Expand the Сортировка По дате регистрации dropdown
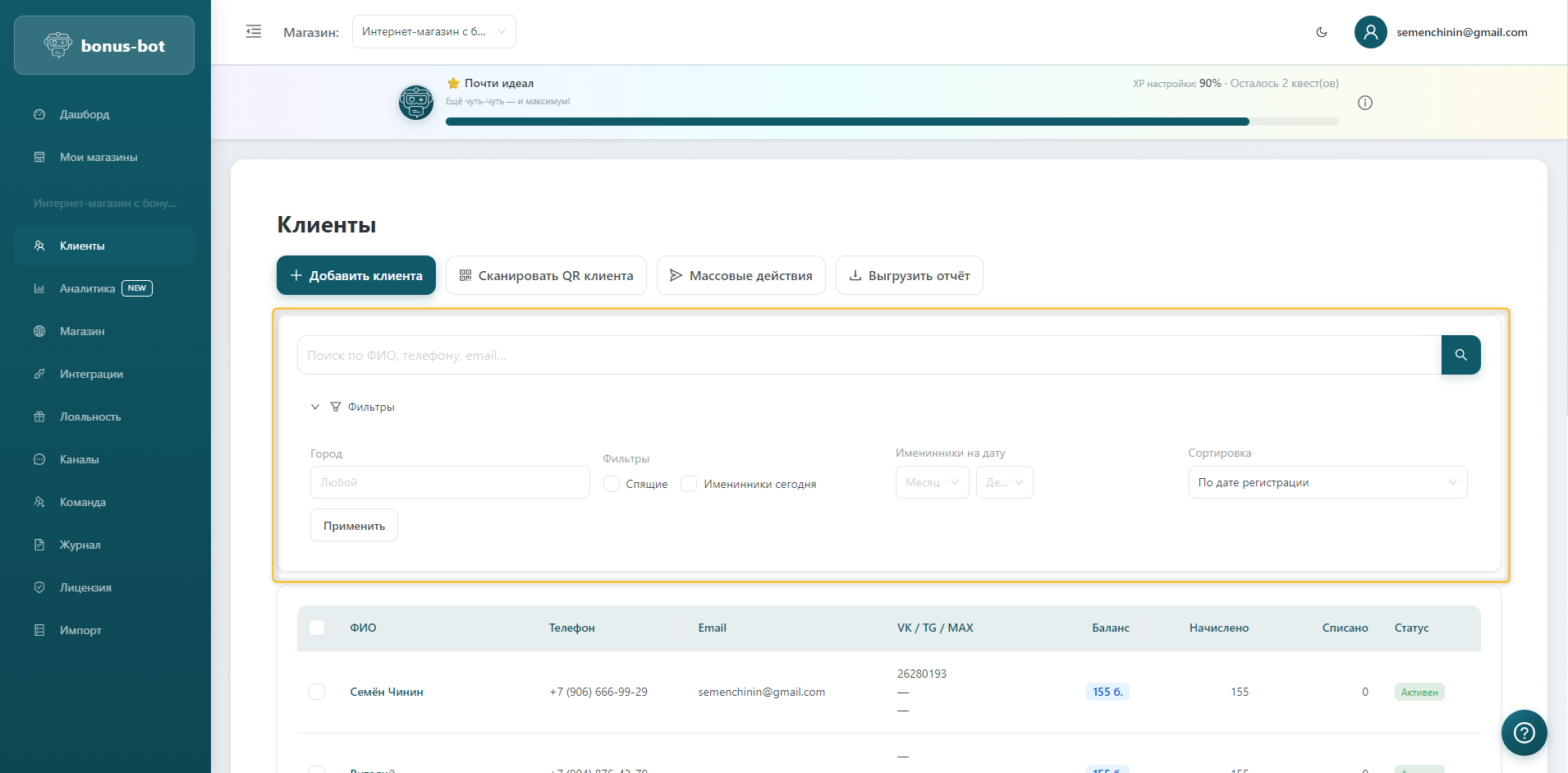Viewport: 1568px width, 773px height. point(1327,482)
